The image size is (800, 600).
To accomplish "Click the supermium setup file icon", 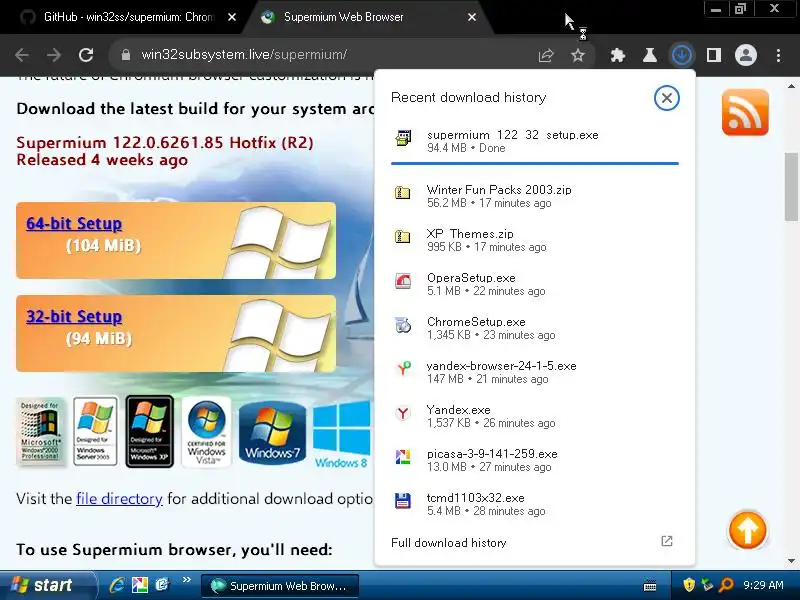I will (x=403, y=138).
